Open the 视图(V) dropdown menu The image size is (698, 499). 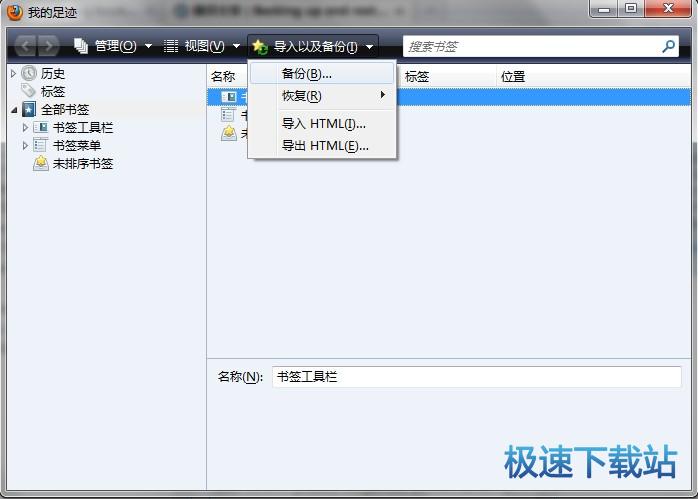(x=202, y=46)
